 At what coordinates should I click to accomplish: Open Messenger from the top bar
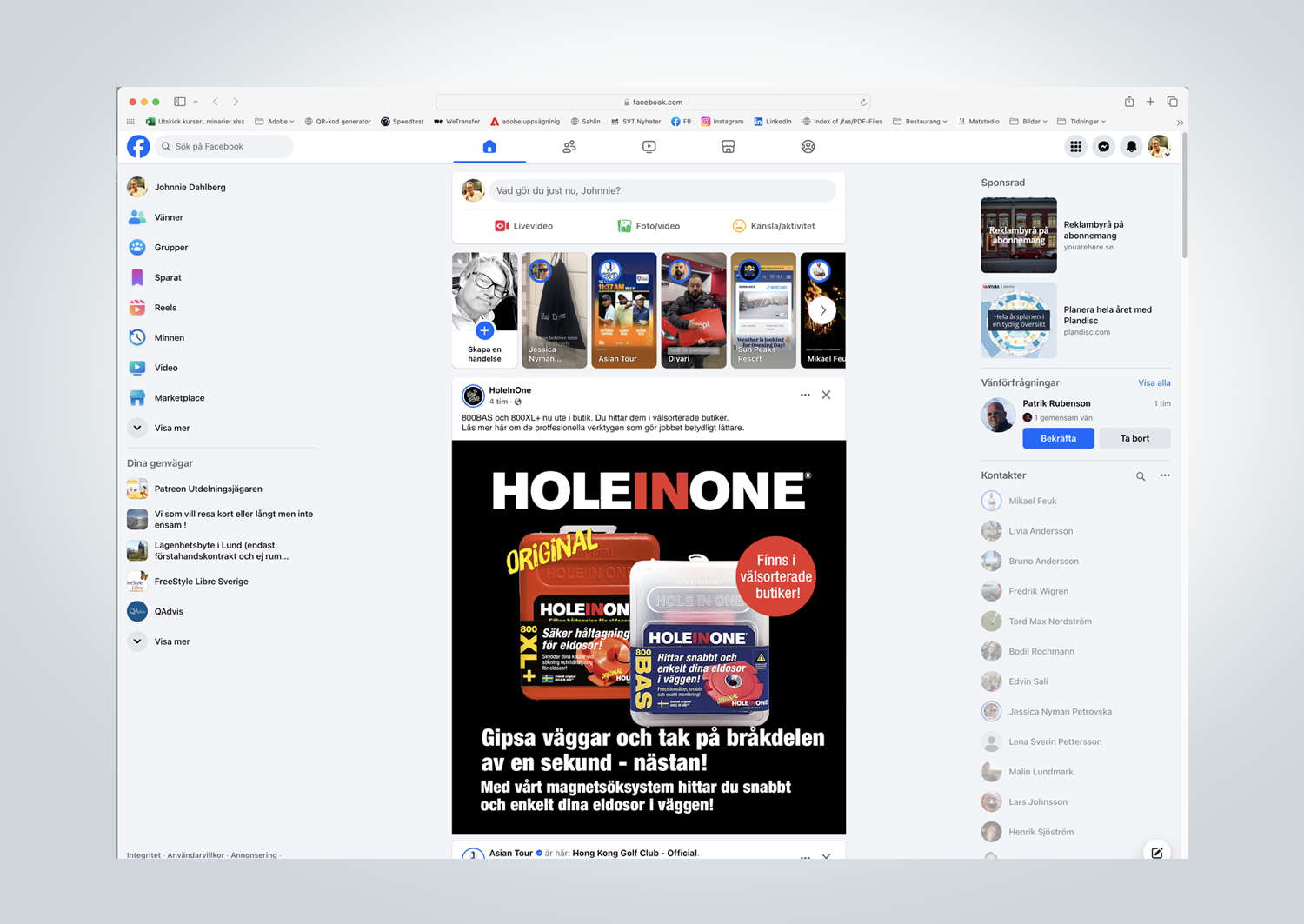pos(1104,146)
